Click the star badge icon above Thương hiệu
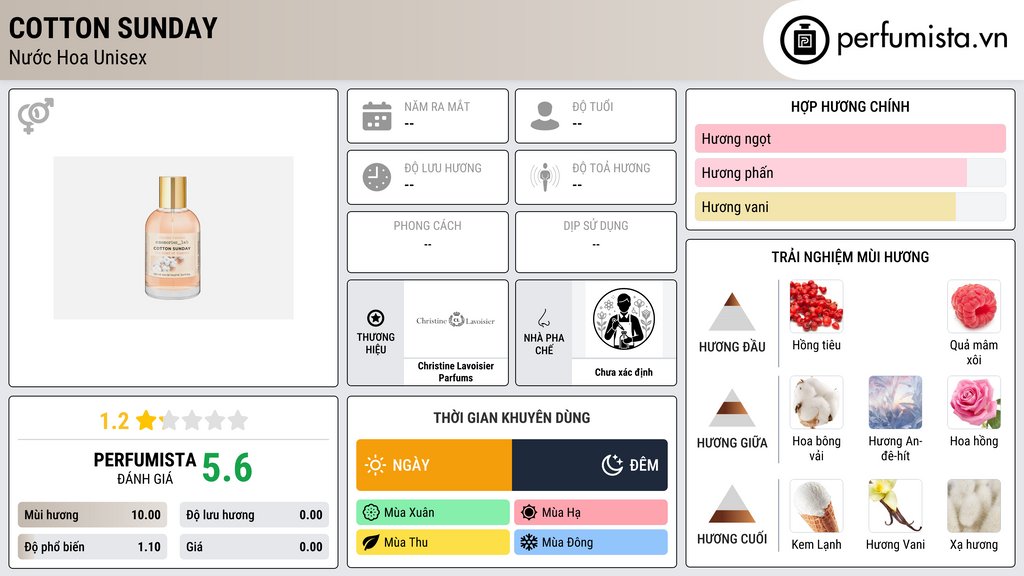 [x=376, y=318]
